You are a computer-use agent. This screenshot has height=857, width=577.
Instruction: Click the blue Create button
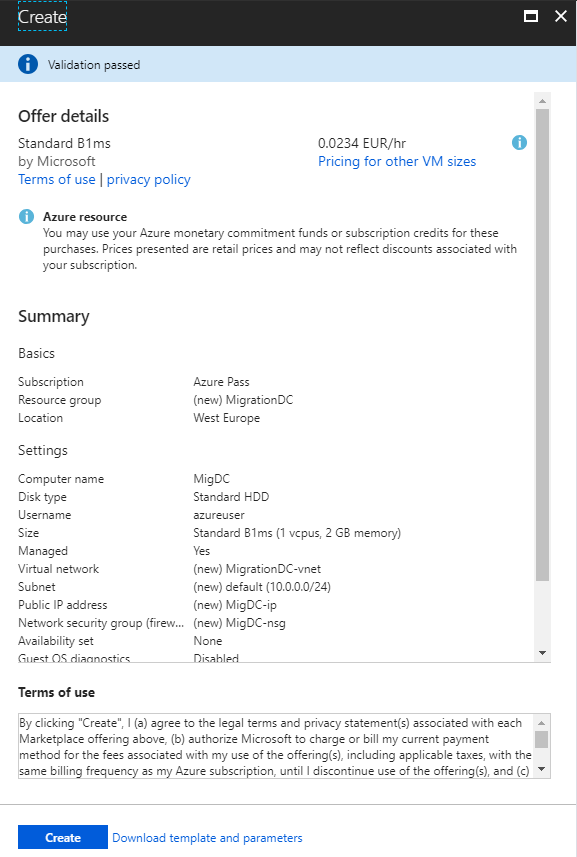63,837
